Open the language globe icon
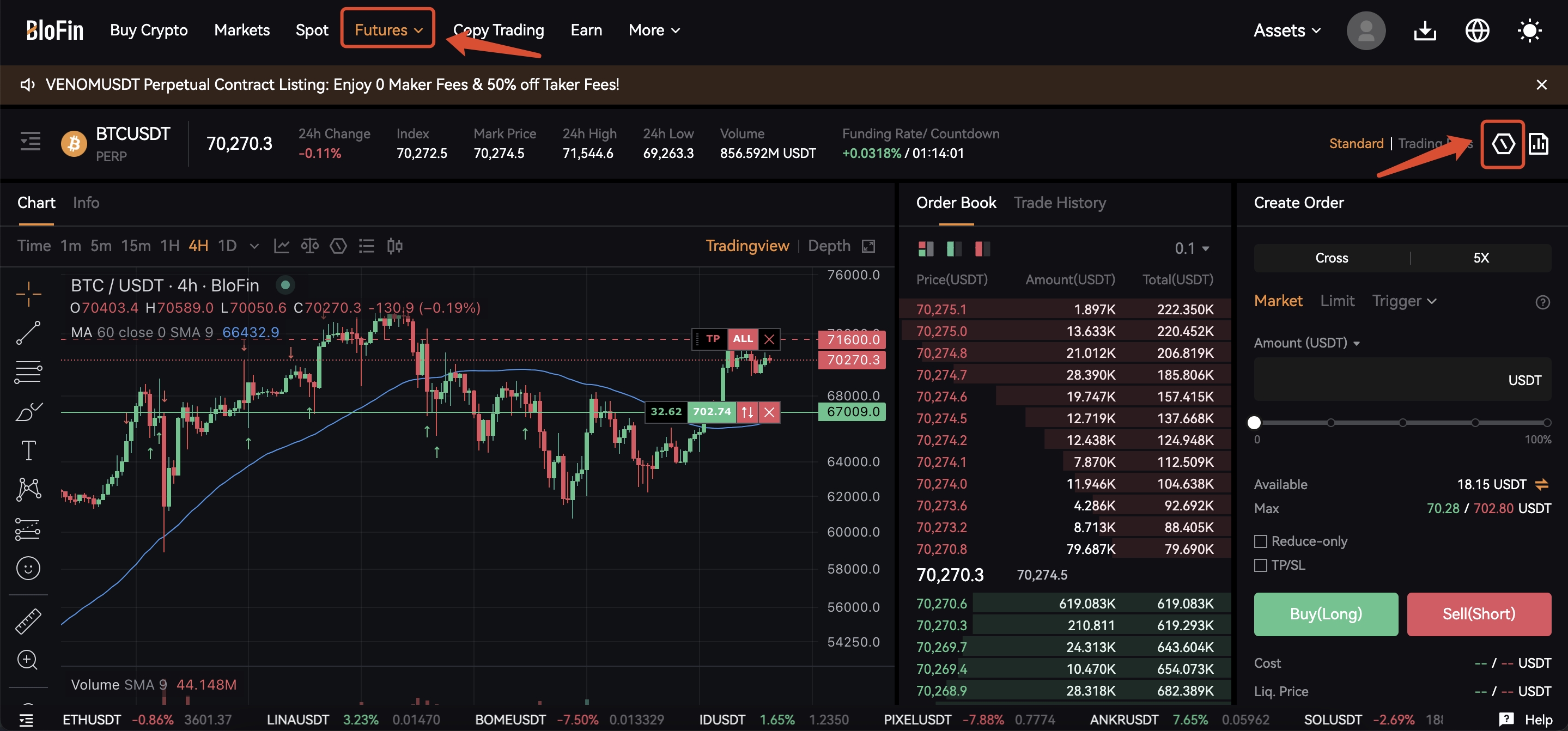 pyautogui.click(x=1476, y=31)
